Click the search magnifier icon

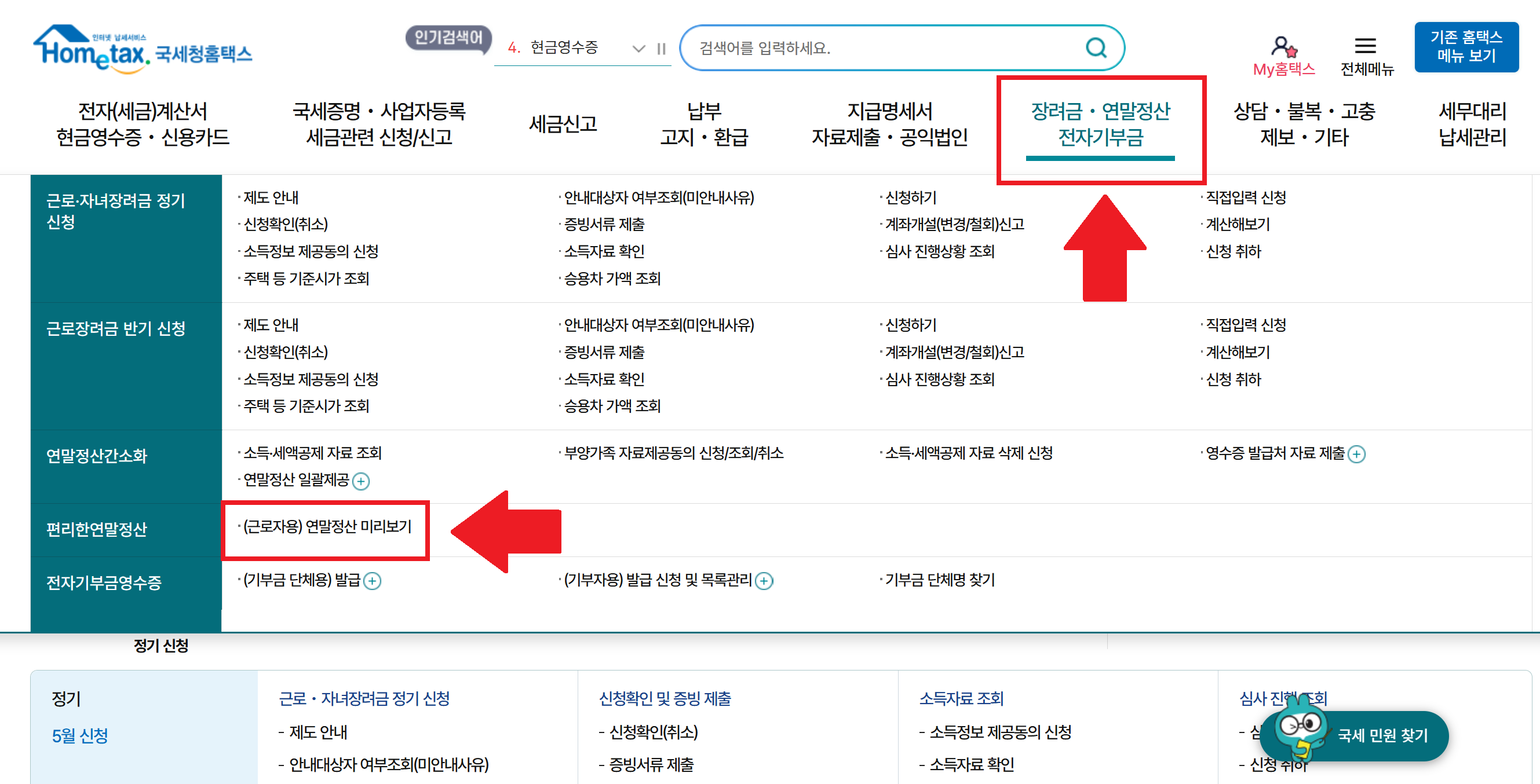coord(1095,47)
